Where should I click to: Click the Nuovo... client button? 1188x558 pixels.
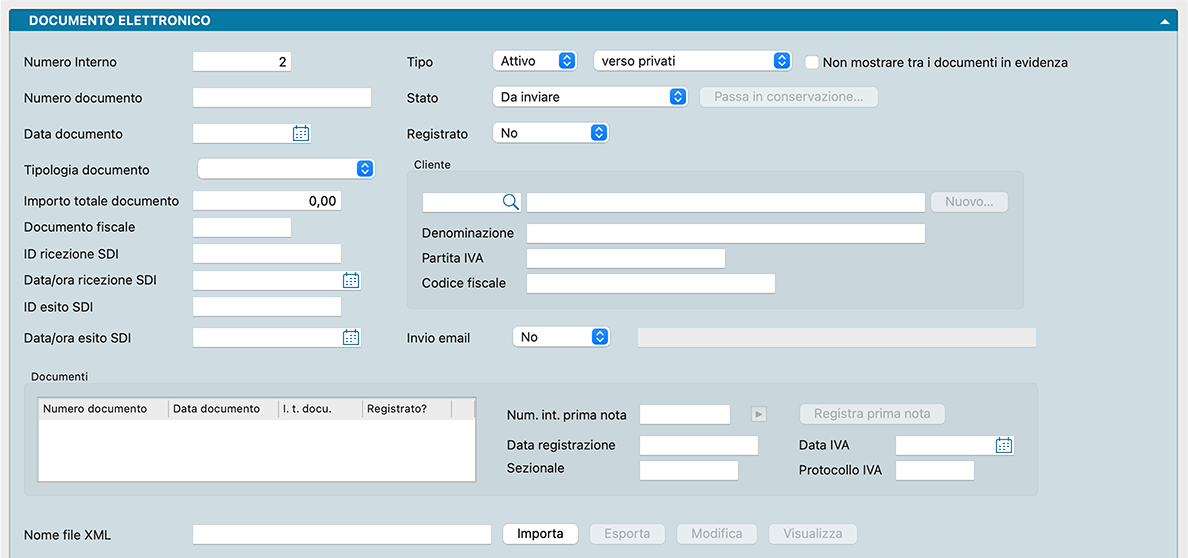click(x=969, y=202)
